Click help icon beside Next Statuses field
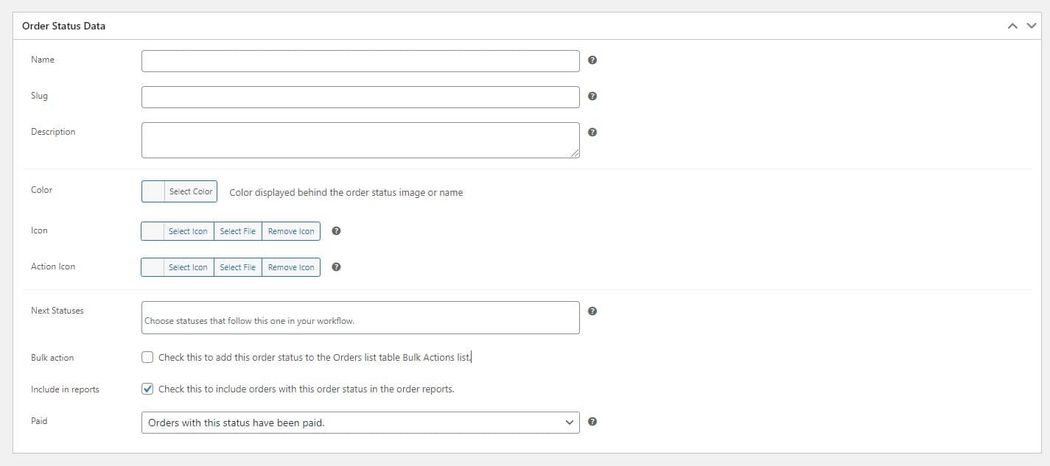The width and height of the screenshot is (1050, 466). (592, 312)
